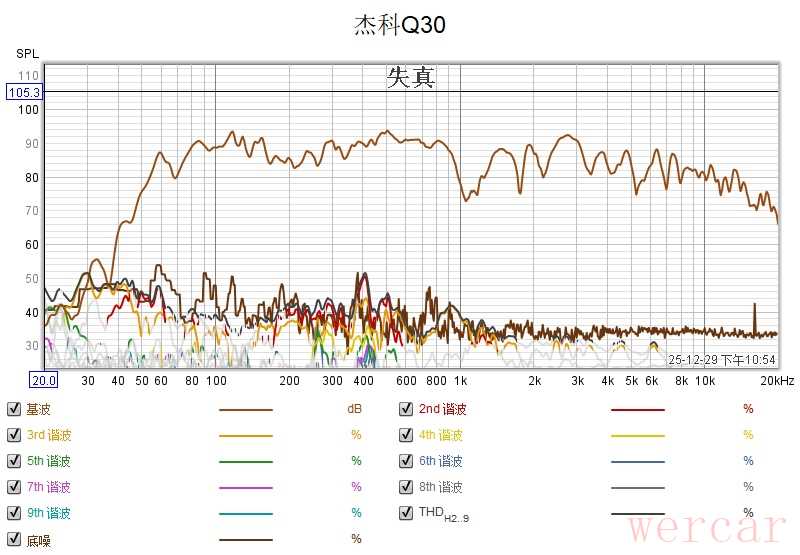This screenshot has width=800, height=555.
Task: Uncheck the 8th 谐波 checkbox
Action: click(x=405, y=487)
